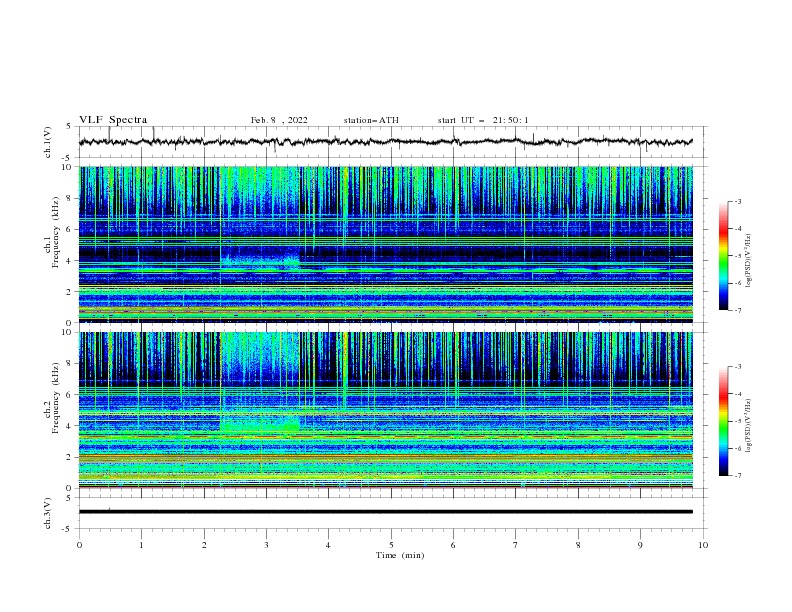The image size is (792, 612).
Task: Click time axis tick label '0'
Action: point(79,545)
